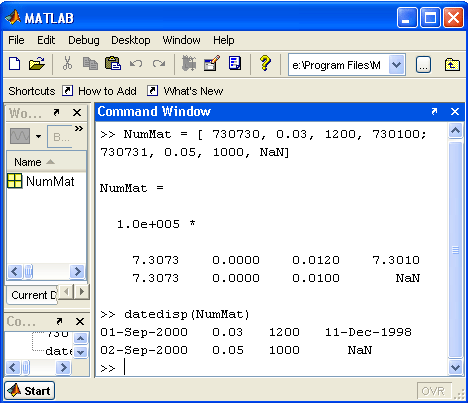This screenshot has height=403, width=468.
Task: Click the '01-Sep-2000' output value
Action: (x=144, y=332)
